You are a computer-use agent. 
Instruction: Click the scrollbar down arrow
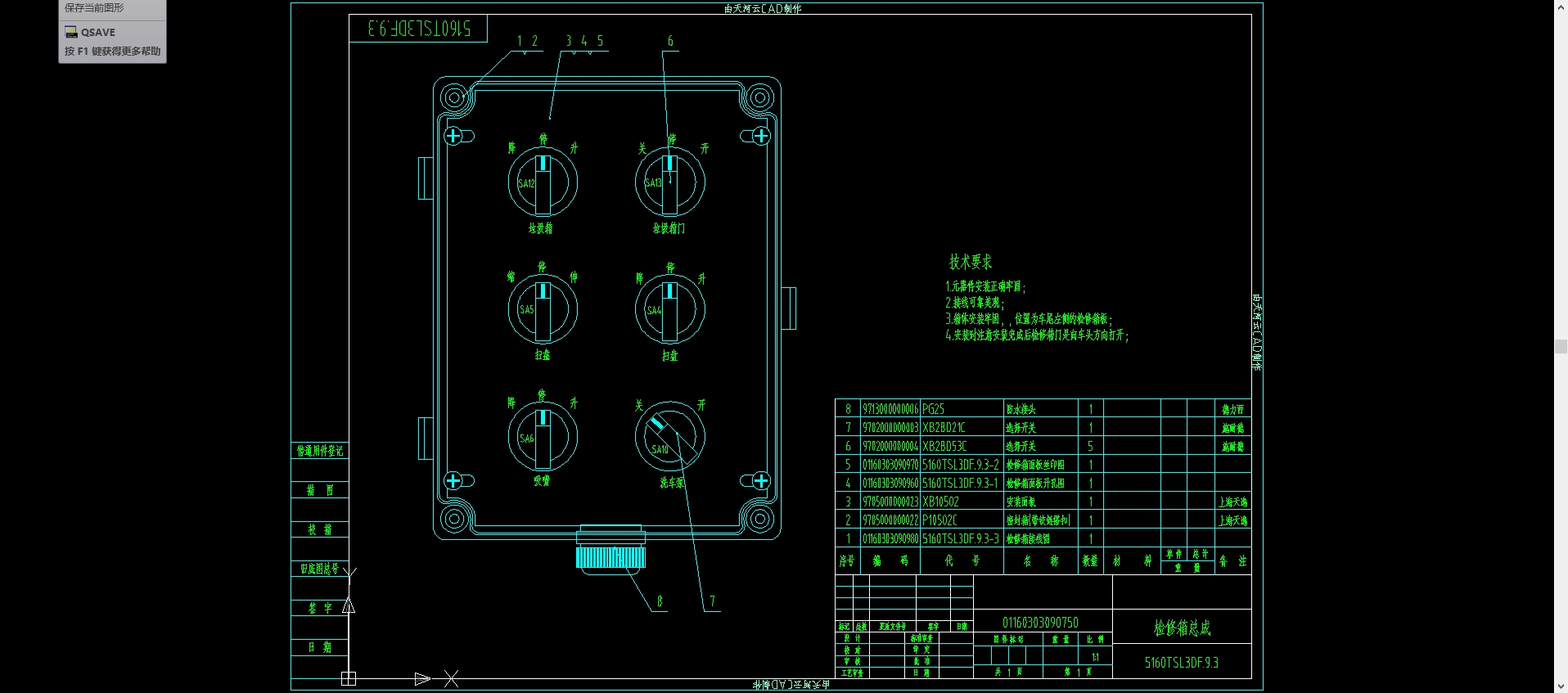[1561, 686]
